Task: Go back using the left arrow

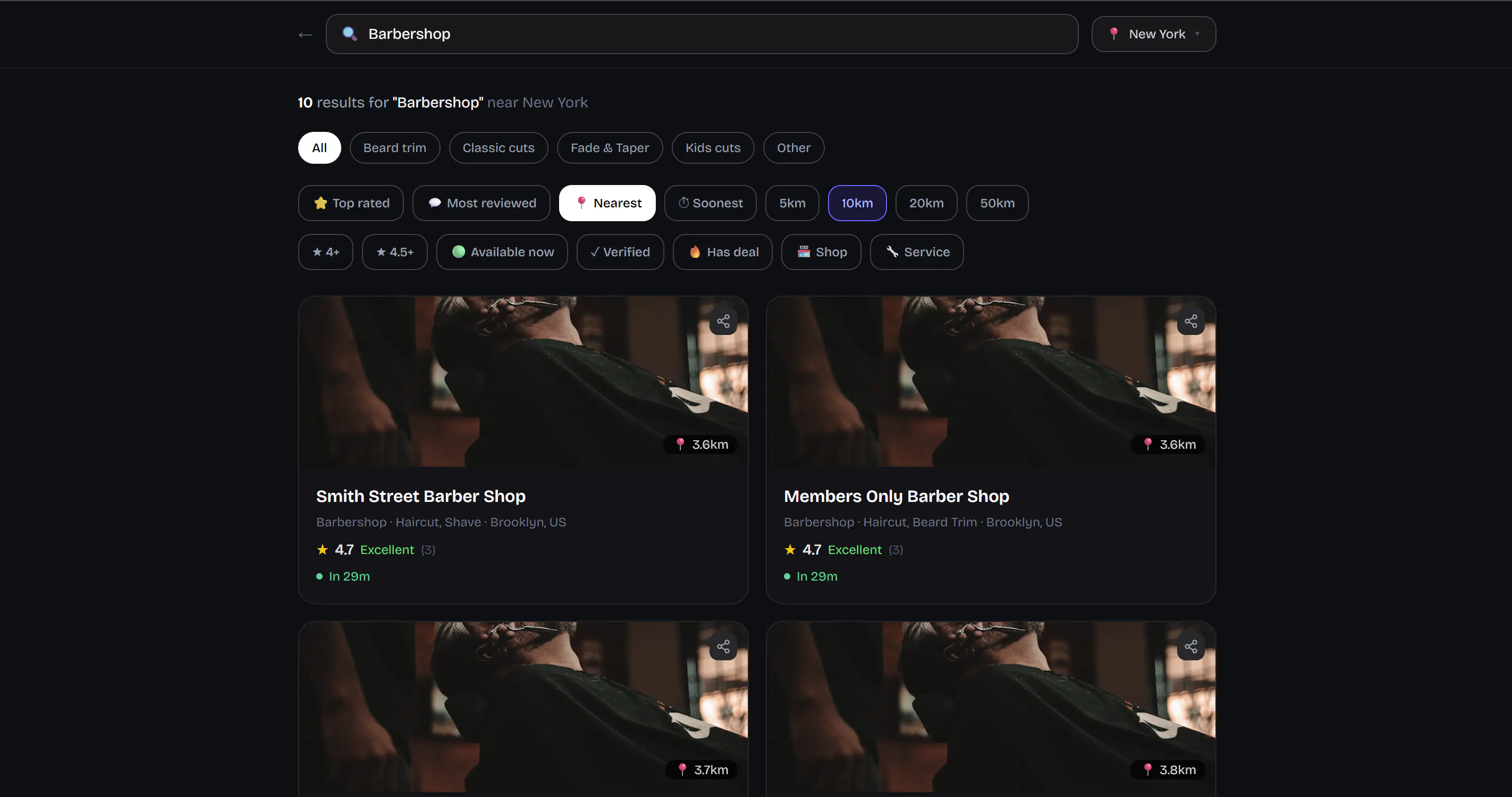Action: (305, 35)
